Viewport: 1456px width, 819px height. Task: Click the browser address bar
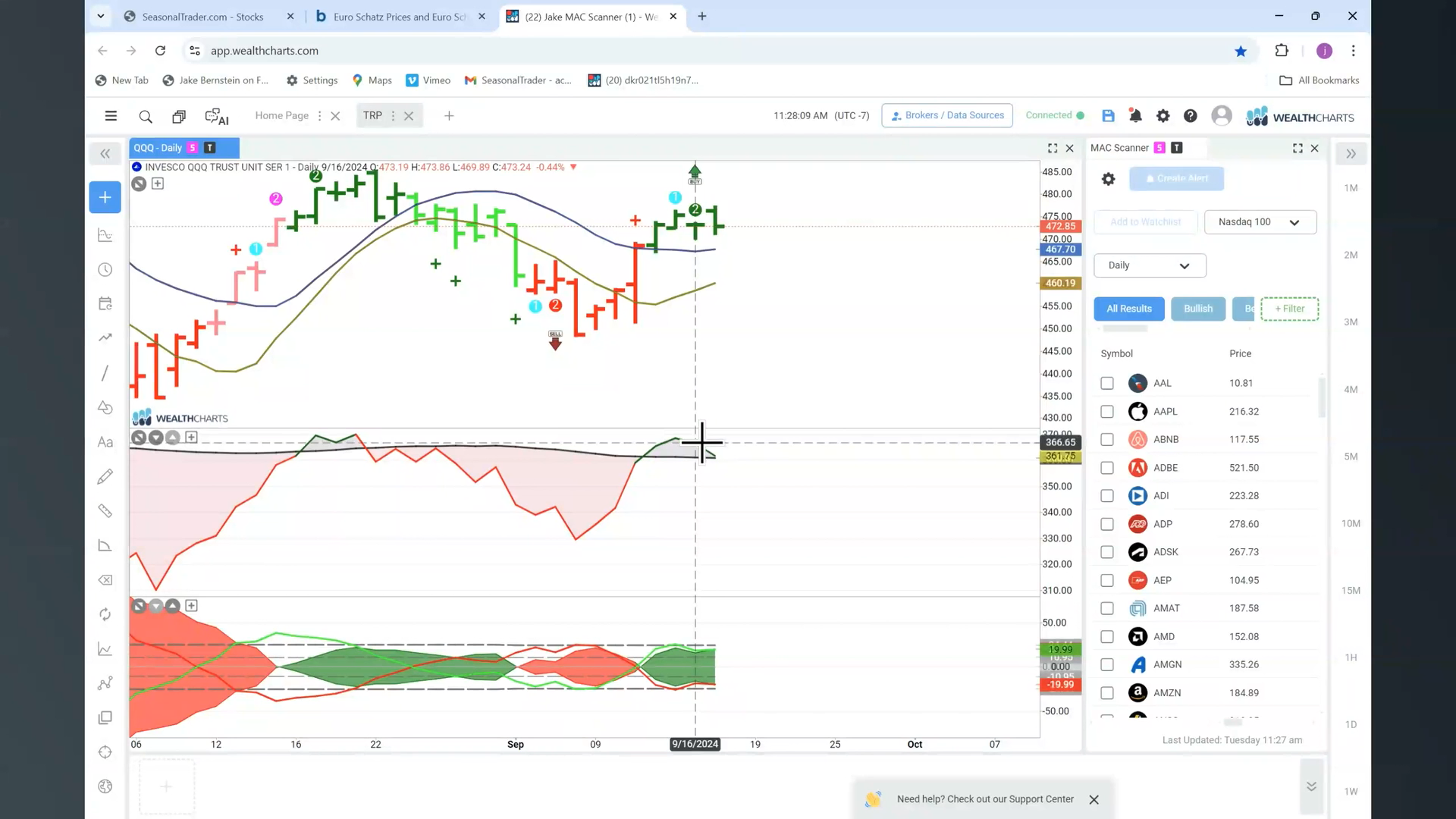pyautogui.click(x=713, y=51)
